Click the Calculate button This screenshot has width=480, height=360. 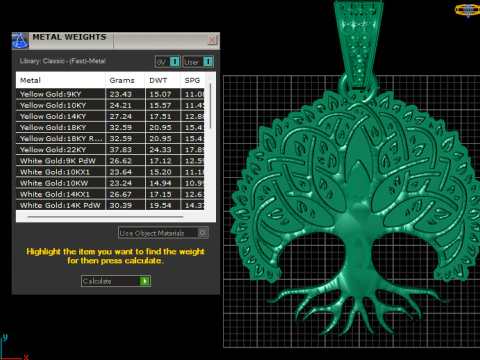click(116, 281)
